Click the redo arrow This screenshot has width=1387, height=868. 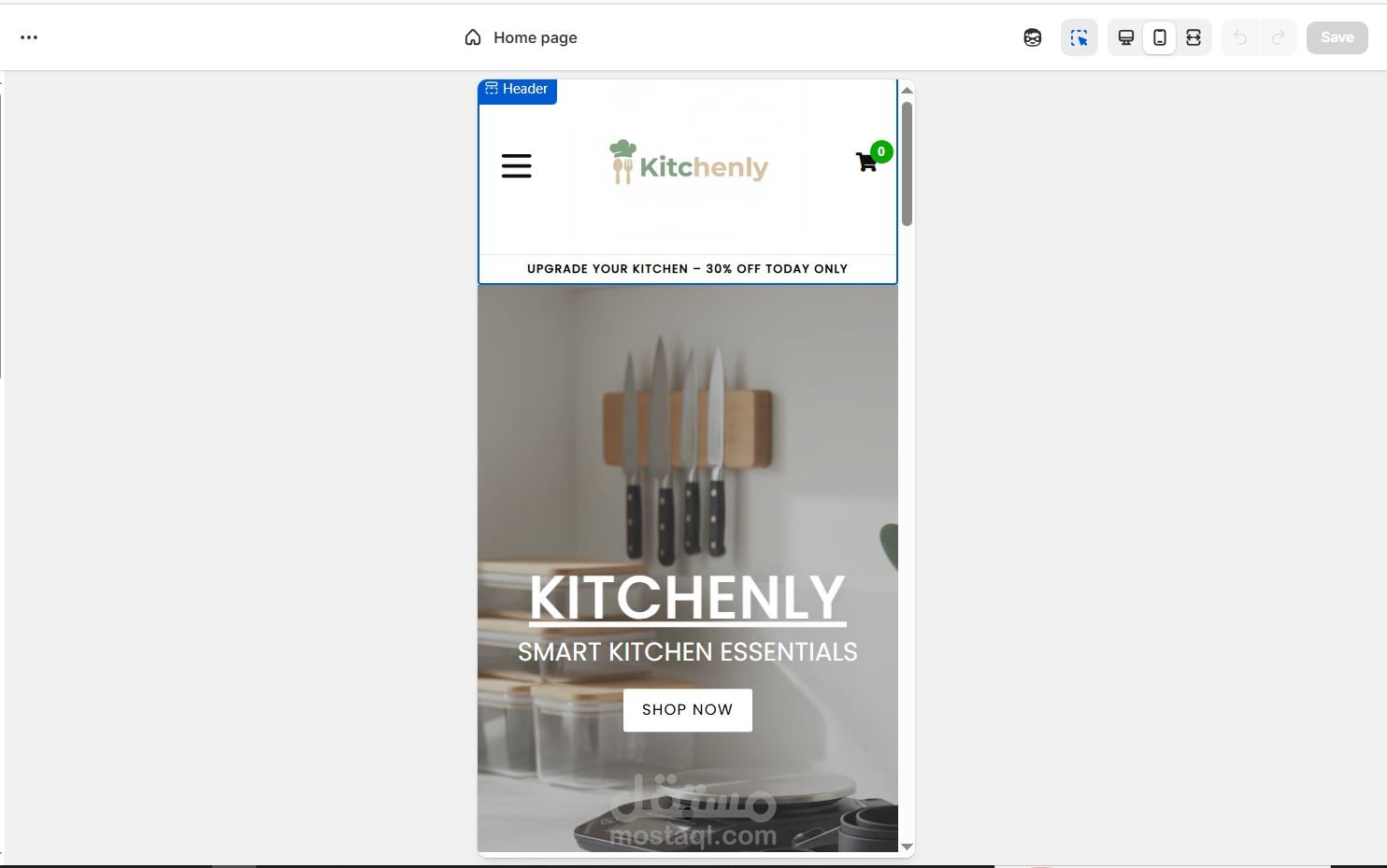click(1278, 37)
